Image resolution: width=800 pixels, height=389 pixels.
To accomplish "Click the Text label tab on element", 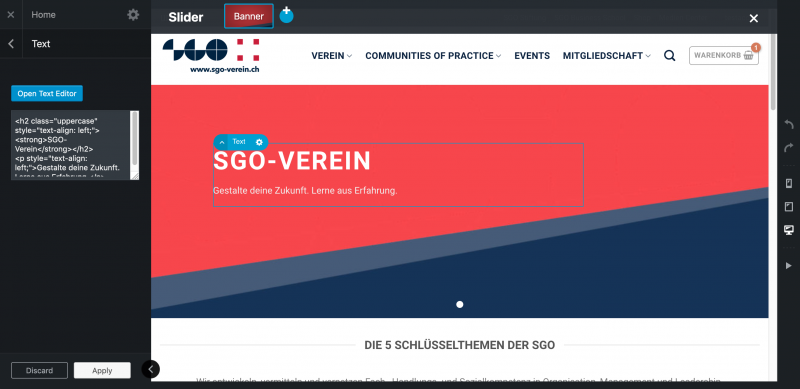I will [x=239, y=142].
